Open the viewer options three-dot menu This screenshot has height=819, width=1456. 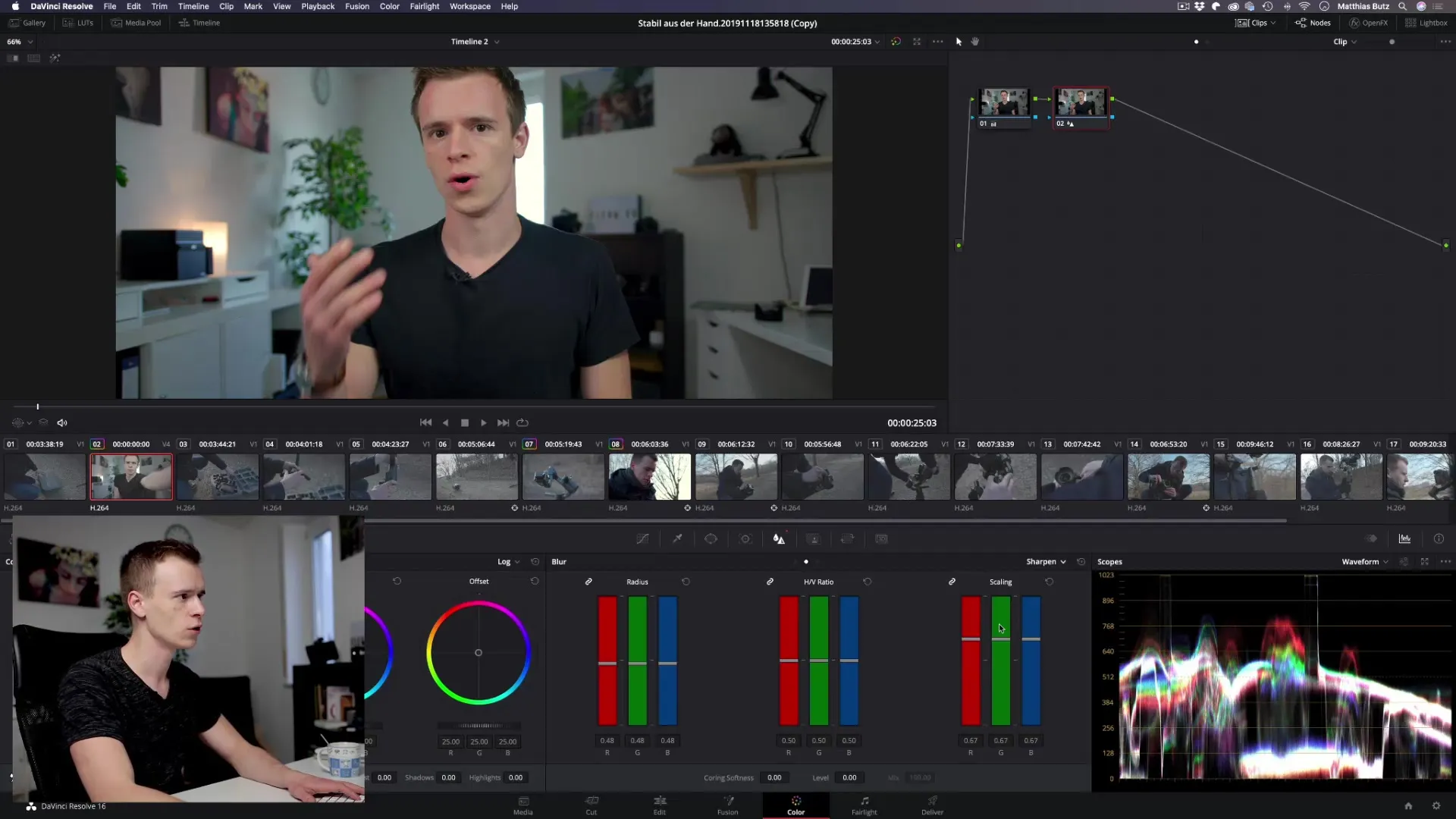[x=938, y=42]
